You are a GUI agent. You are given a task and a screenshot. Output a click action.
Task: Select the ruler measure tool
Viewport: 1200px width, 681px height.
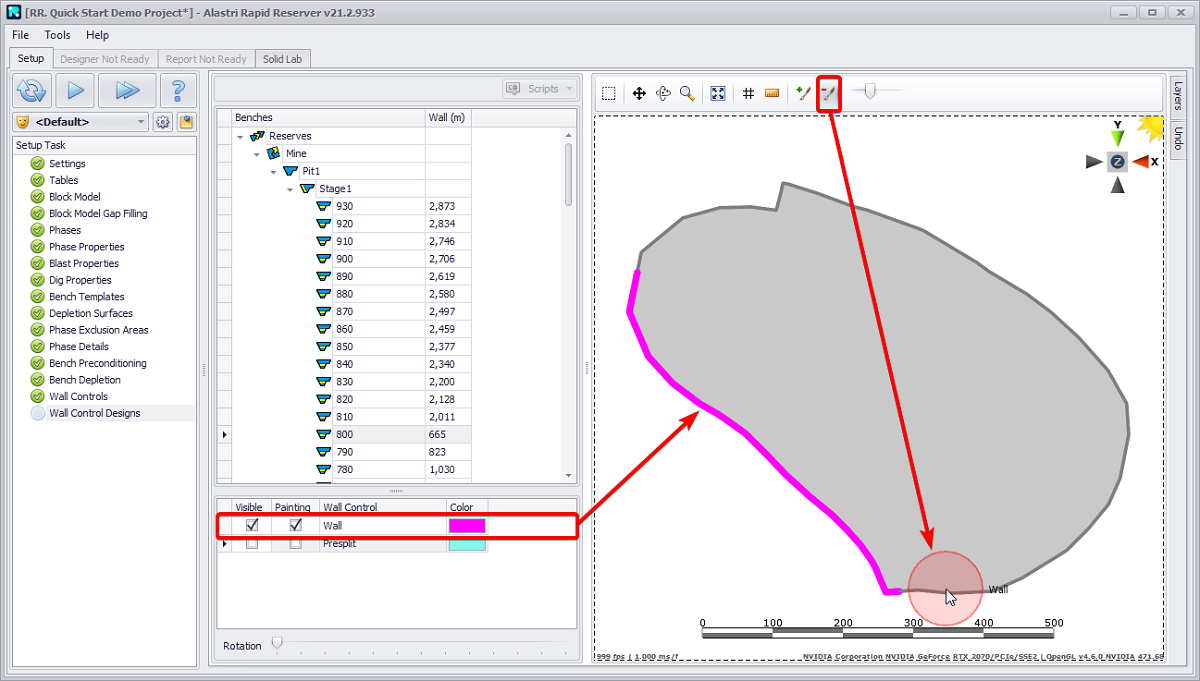tap(772, 94)
